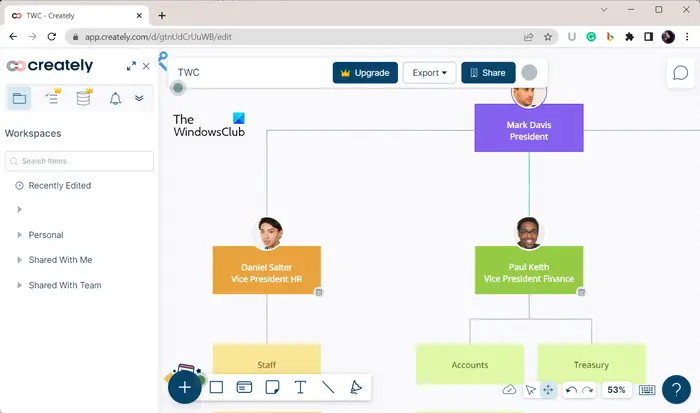Click the TWC document title
This screenshot has width=700, height=413.
click(188, 72)
